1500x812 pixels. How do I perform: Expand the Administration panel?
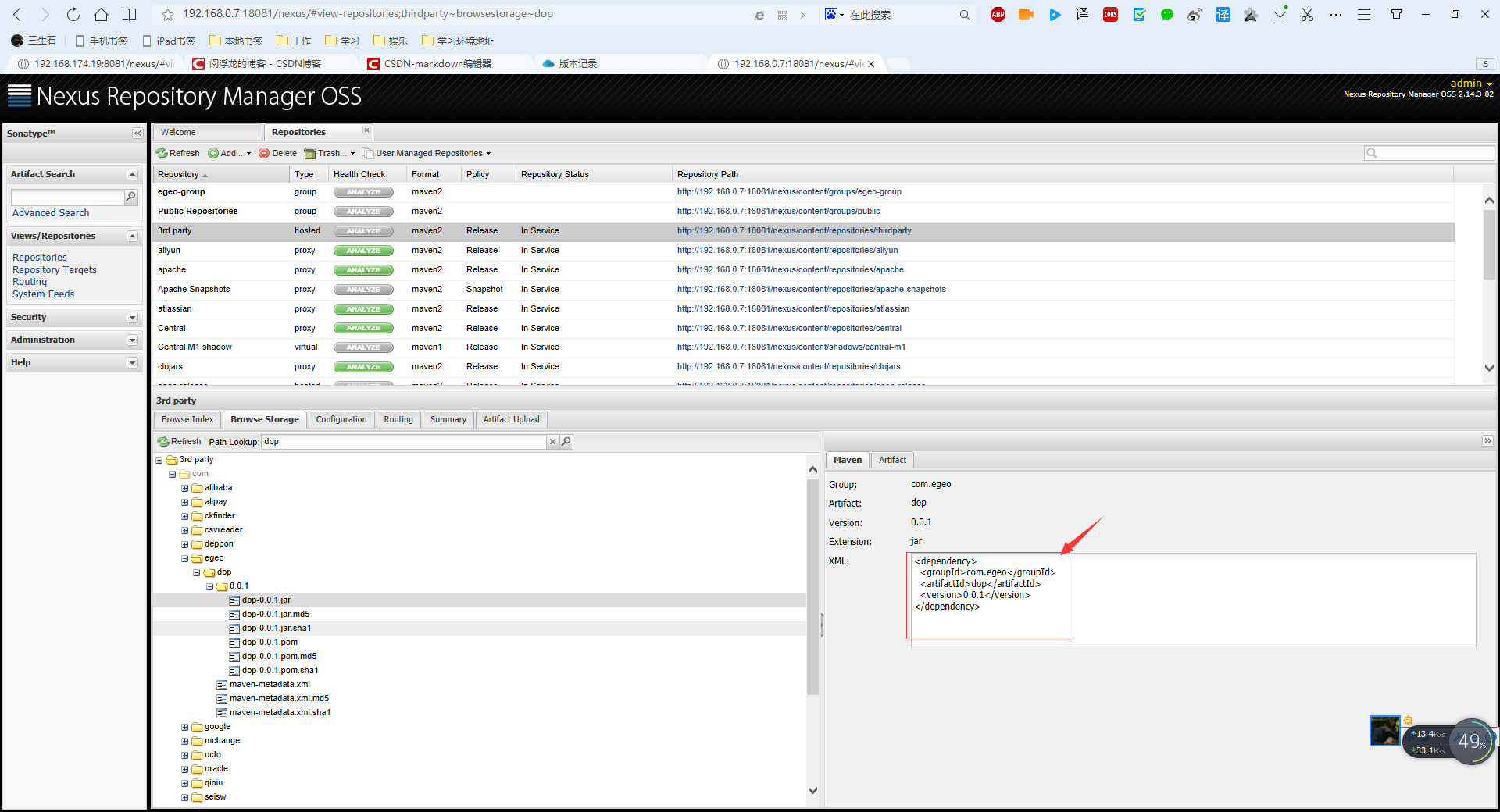coord(132,340)
